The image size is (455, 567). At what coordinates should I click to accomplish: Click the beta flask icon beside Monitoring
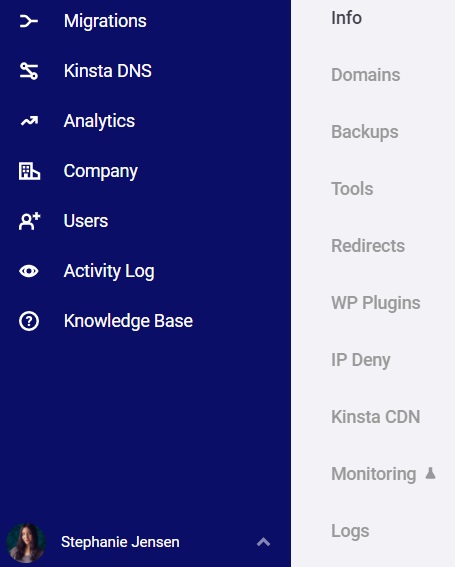(430, 473)
